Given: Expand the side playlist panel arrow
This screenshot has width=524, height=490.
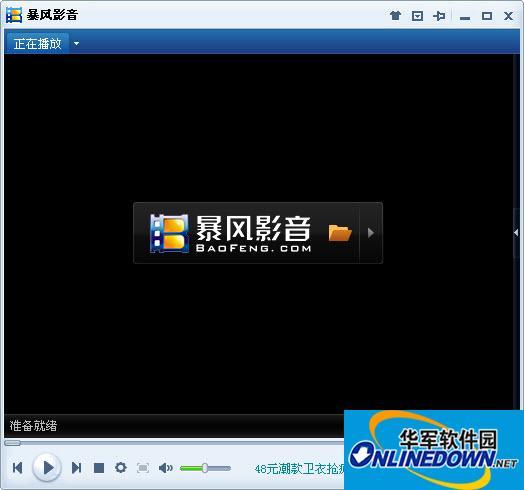Looking at the screenshot, I should 516,232.
